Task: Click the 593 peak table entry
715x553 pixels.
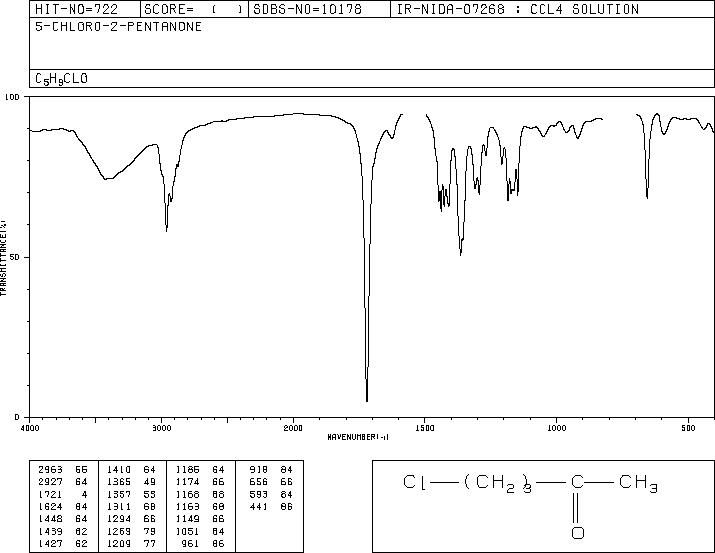Action: coord(271,495)
